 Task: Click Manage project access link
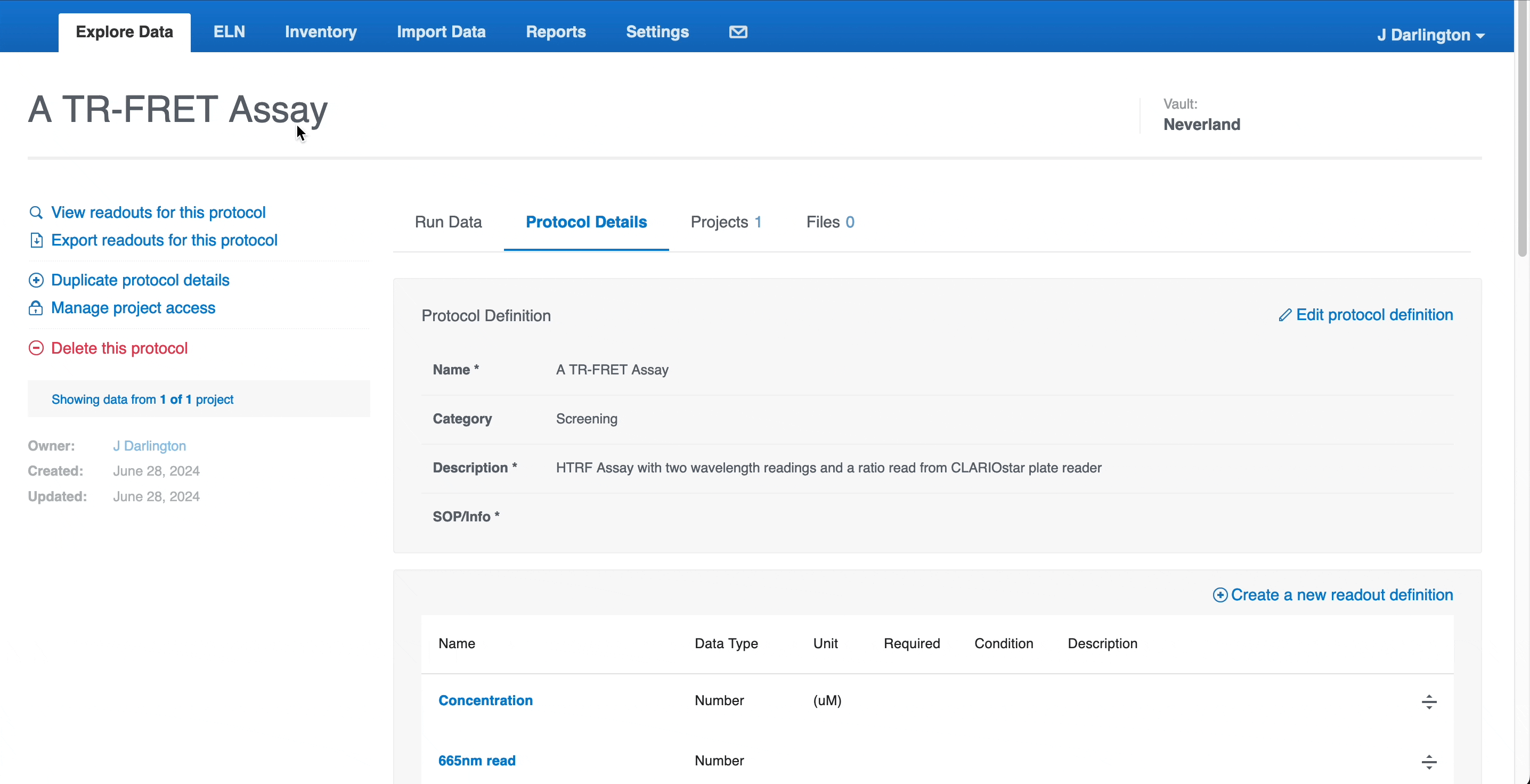(133, 308)
